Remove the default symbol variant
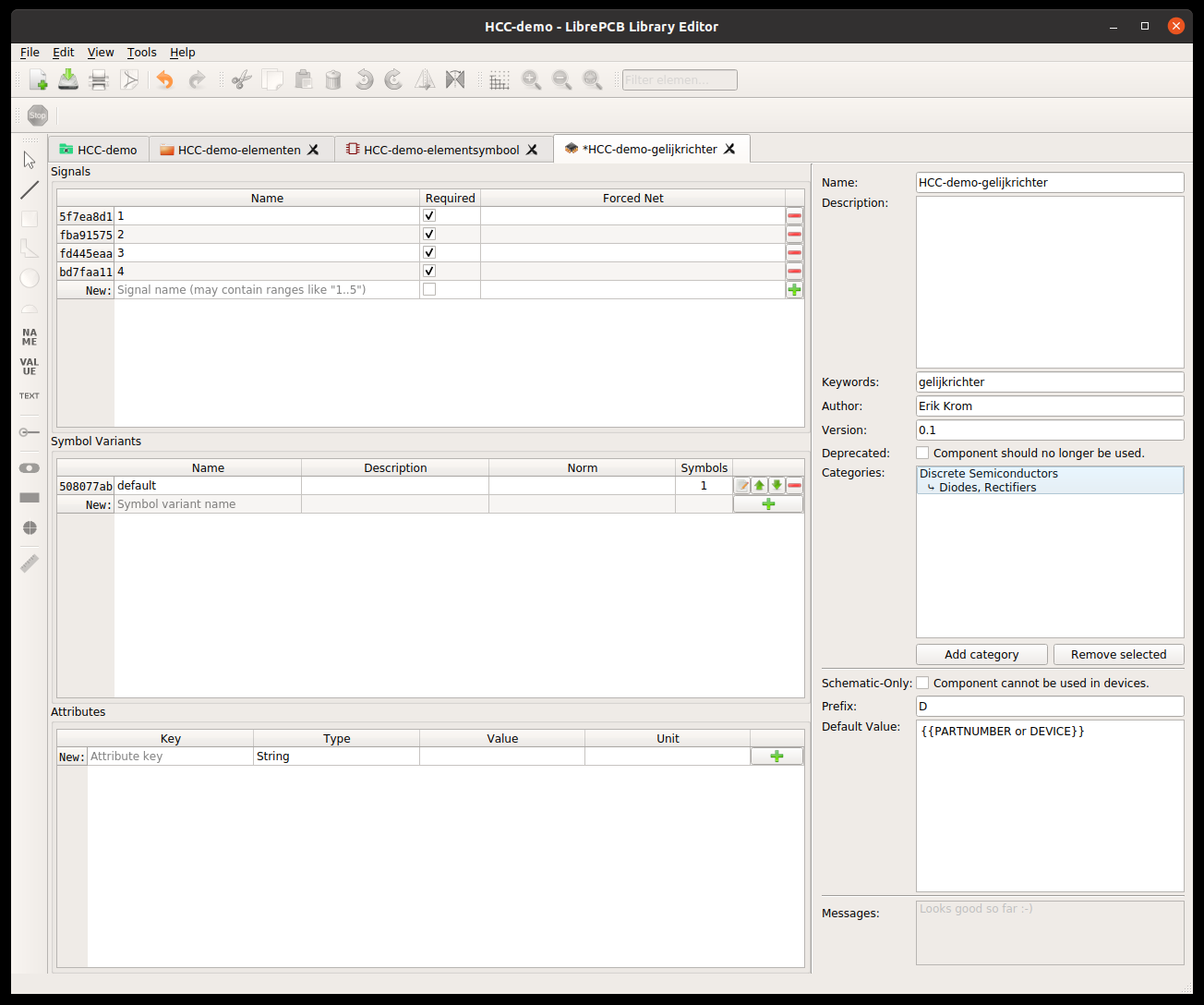Image resolution: width=1204 pixels, height=1005 pixels. [x=794, y=486]
